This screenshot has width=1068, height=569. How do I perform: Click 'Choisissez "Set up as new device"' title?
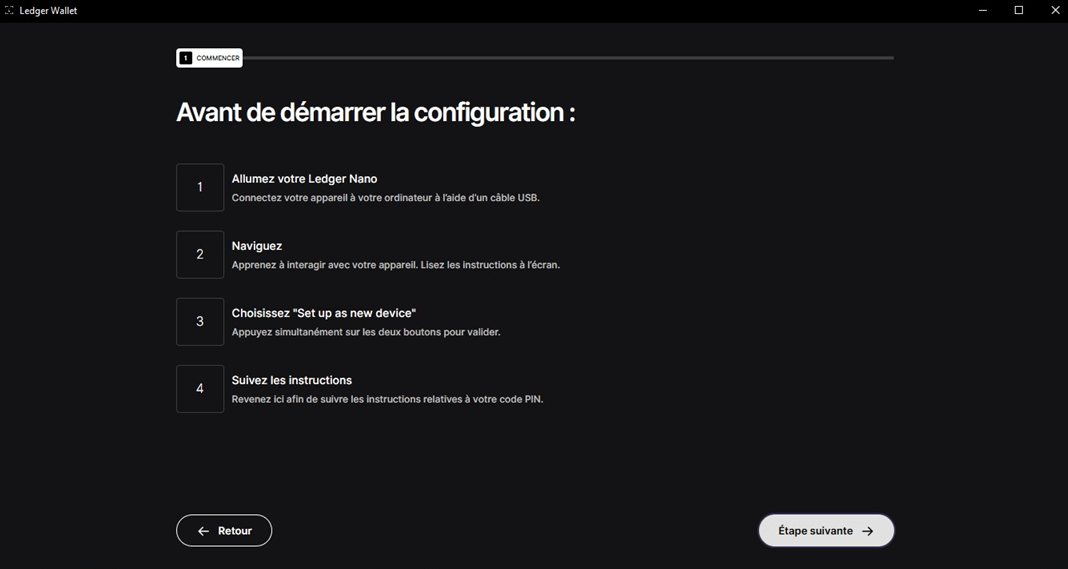coord(324,313)
